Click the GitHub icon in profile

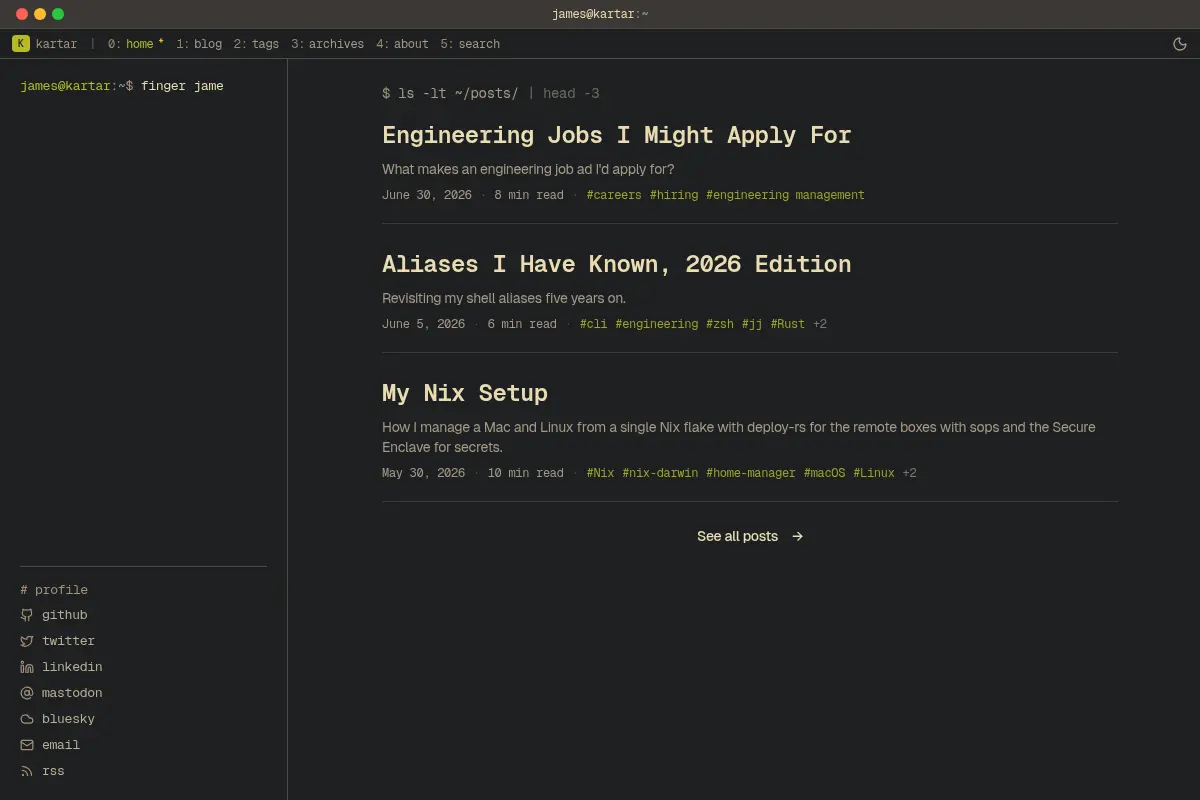(x=27, y=615)
